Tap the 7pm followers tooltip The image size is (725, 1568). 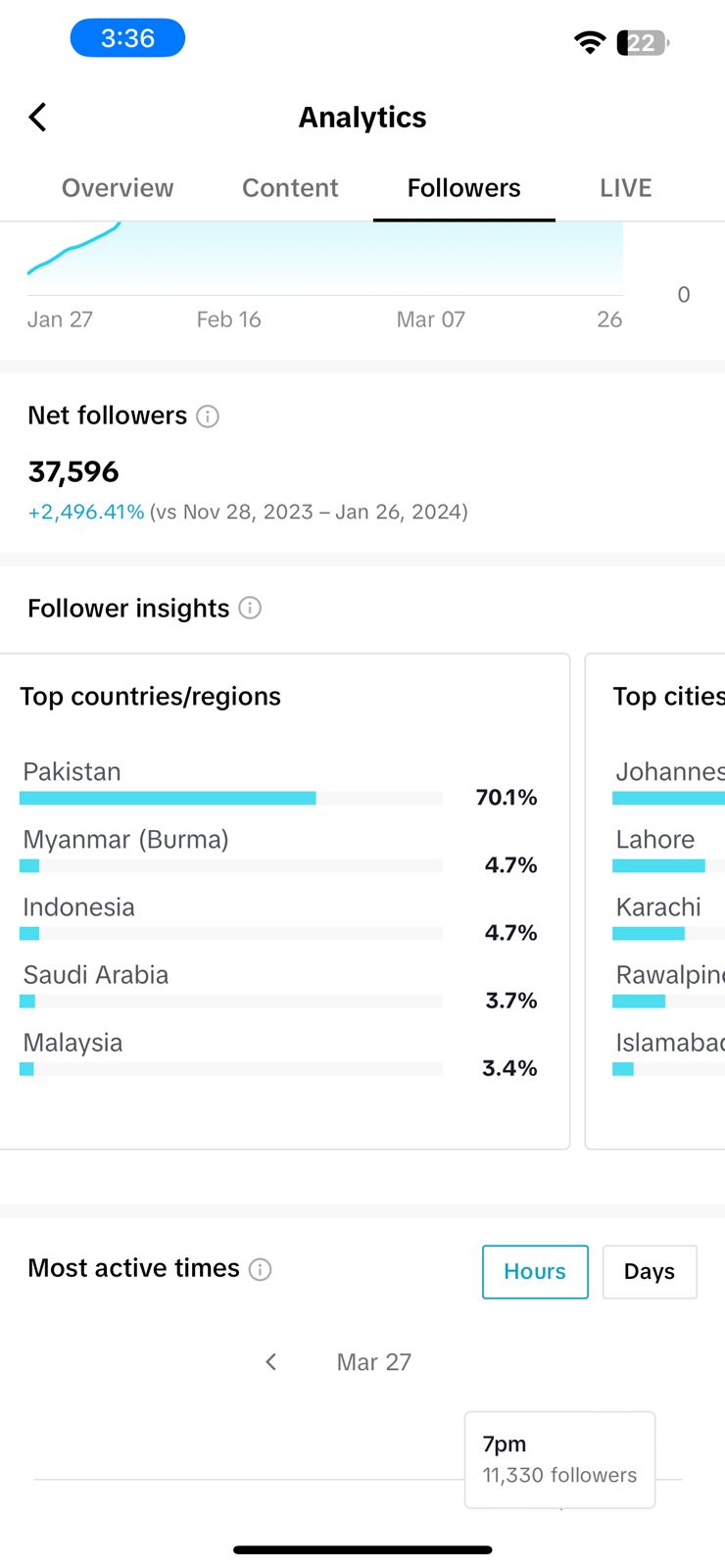pos(559,1460)
